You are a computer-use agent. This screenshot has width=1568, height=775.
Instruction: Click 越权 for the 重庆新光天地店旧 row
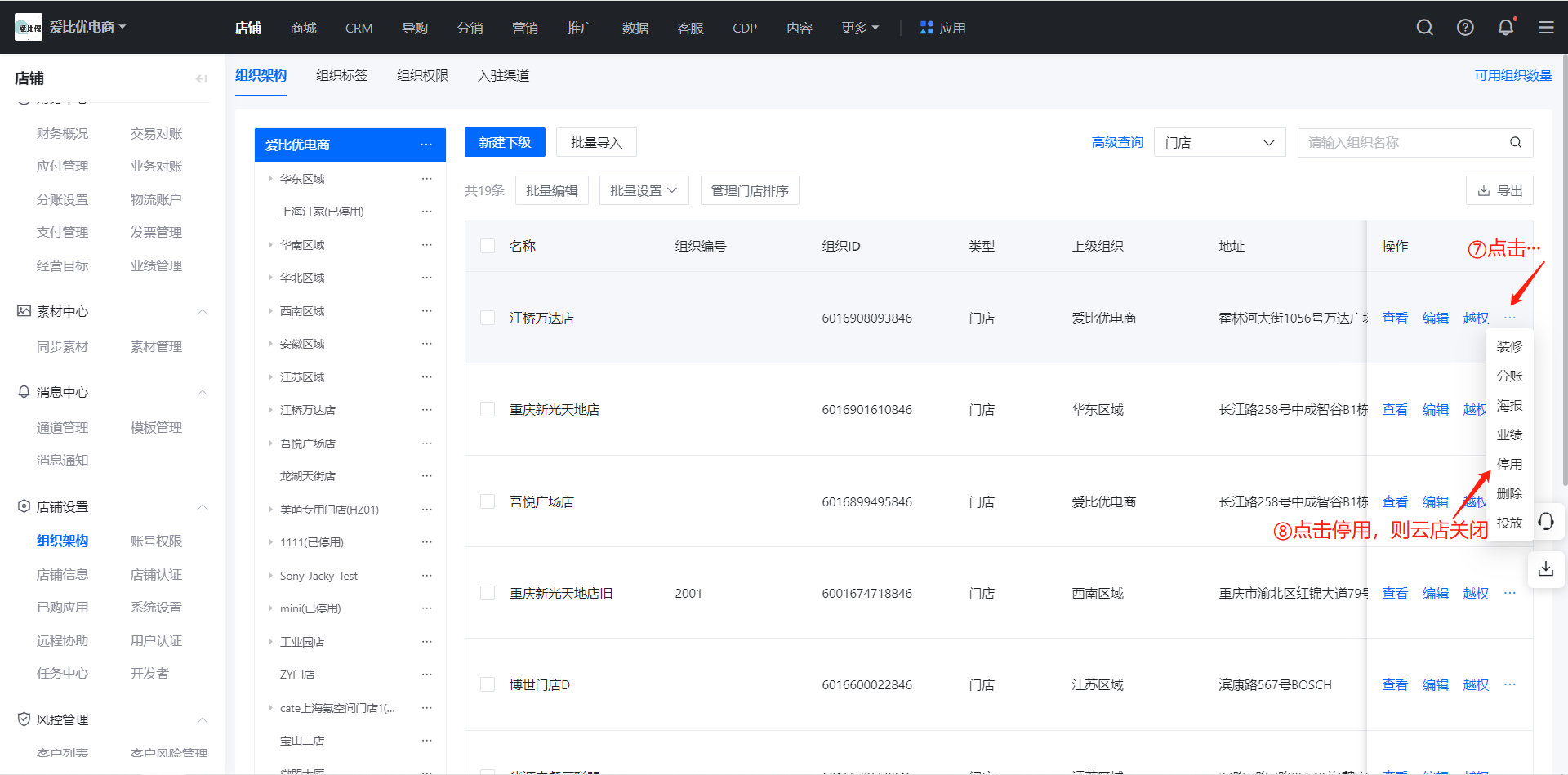tap(1476, 593)
